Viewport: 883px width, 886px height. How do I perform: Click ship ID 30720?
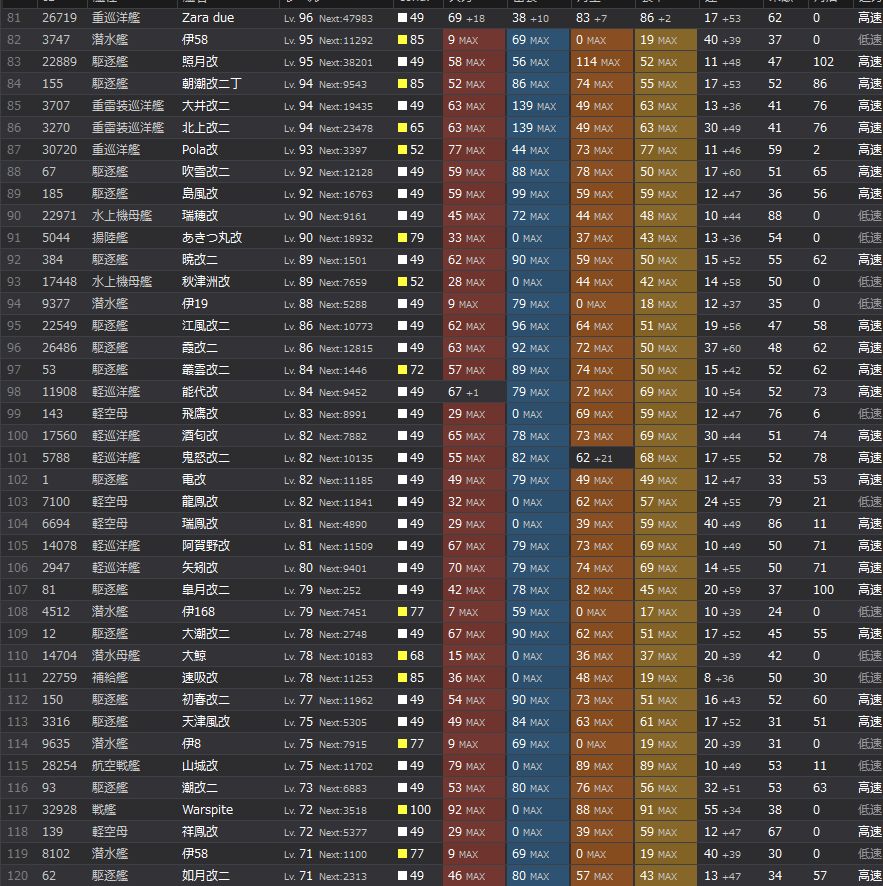[59, 150]
